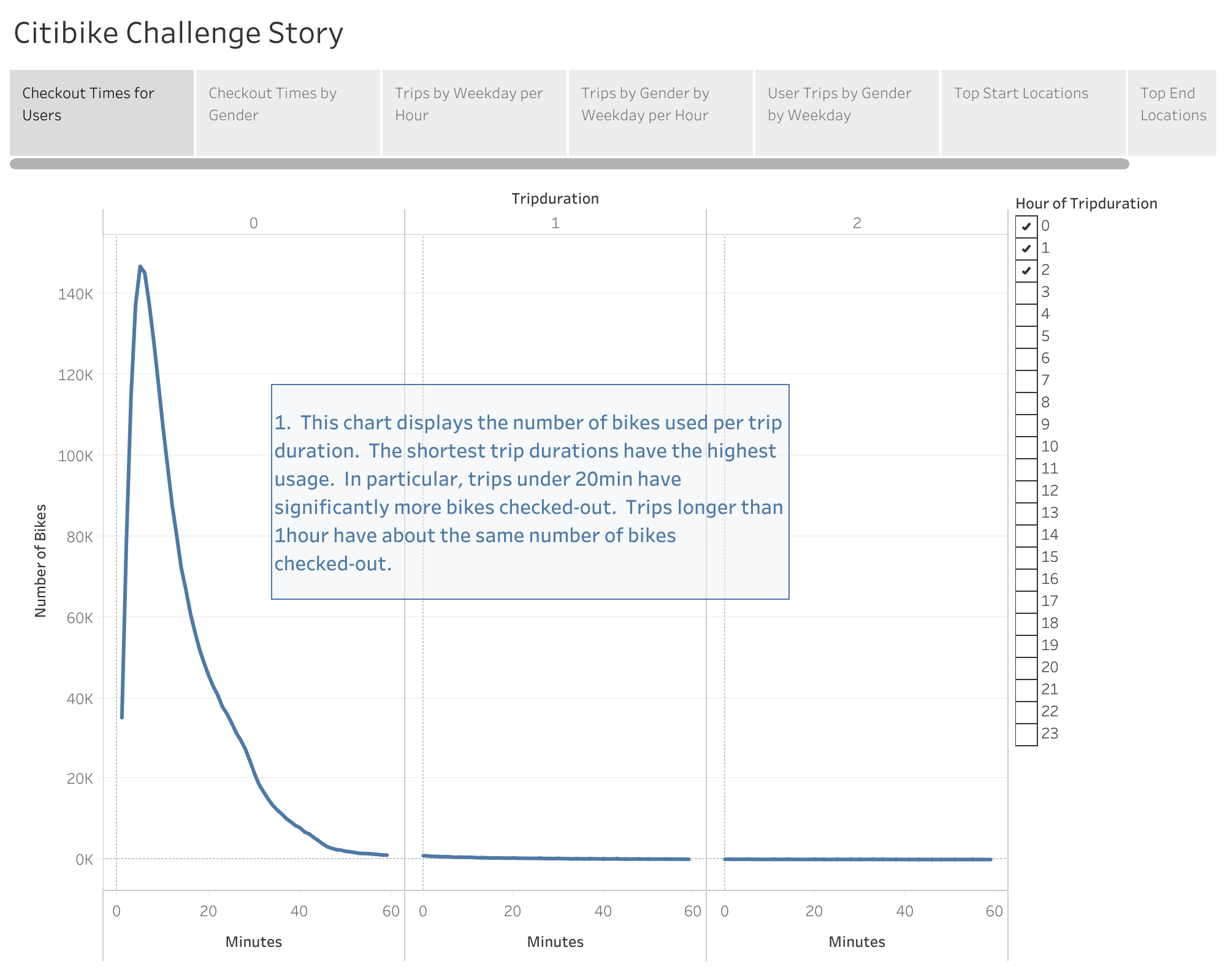
Task: Check hour 9 in the filter panel
Action: (1026, 426)
